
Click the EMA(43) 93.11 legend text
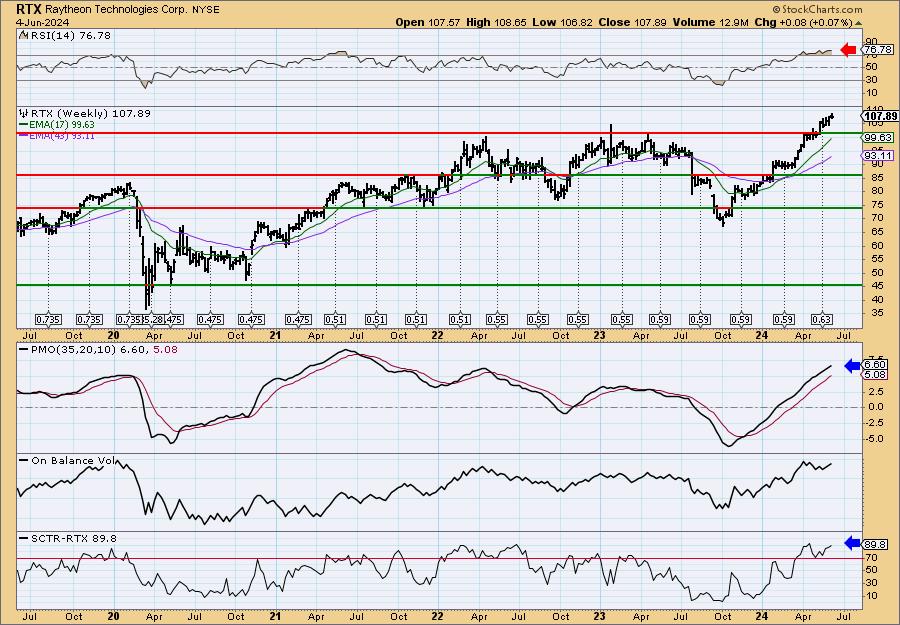[61, 136]
